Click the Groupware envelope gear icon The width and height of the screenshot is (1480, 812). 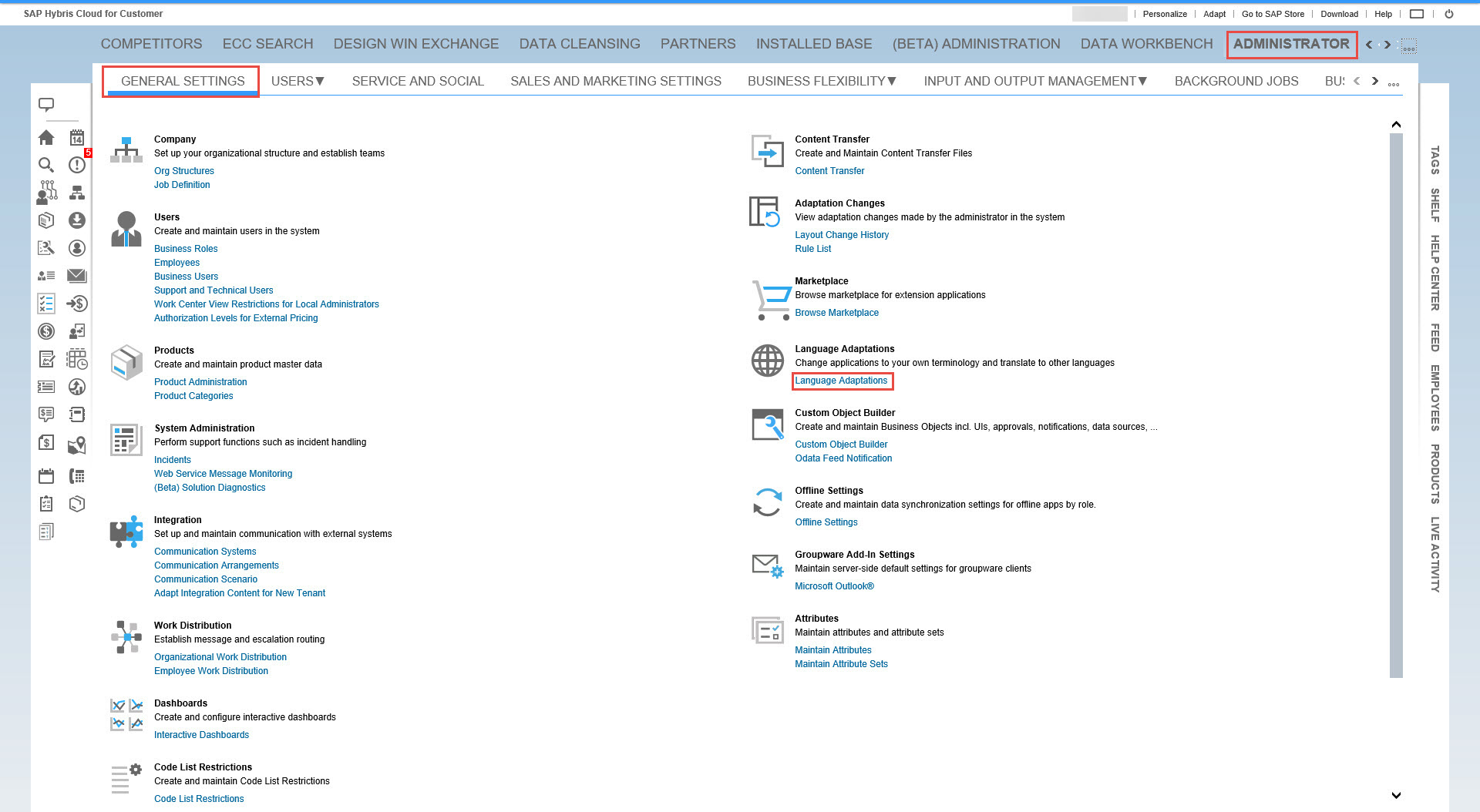click(768, 566)
